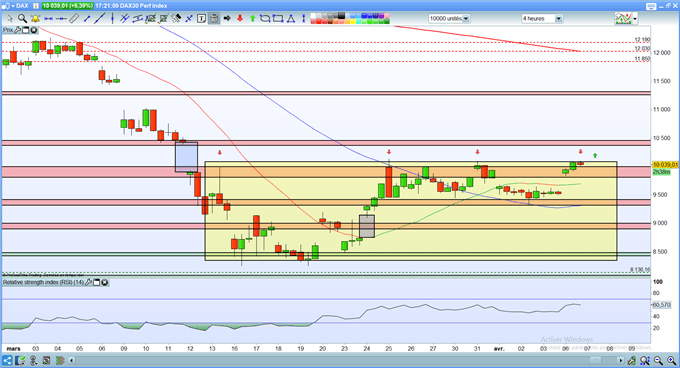Open the DAX instrument dropdown arrow
This screenshot has width=680, height=368.
[x=13, y=6]
